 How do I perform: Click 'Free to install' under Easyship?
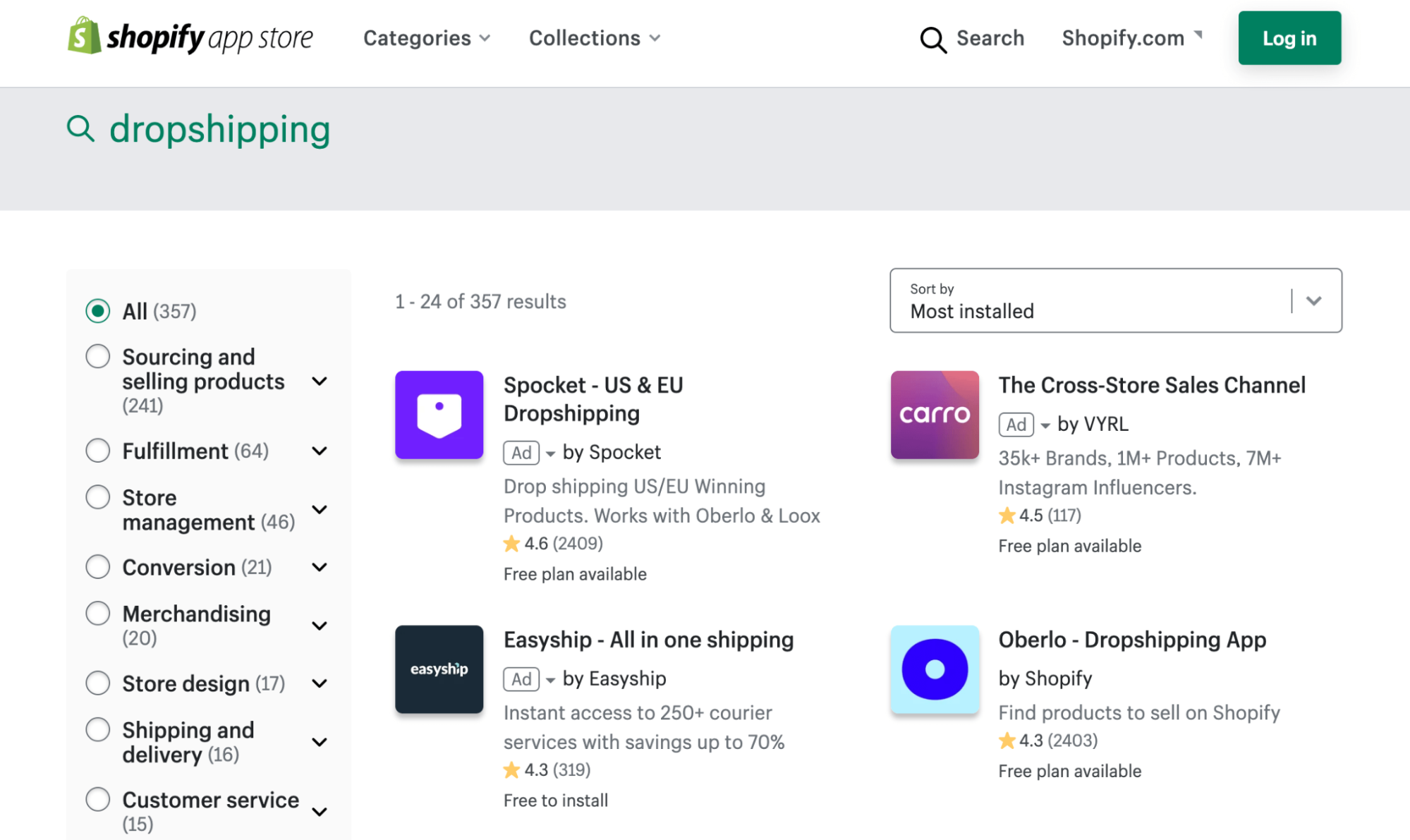(556, 801)
